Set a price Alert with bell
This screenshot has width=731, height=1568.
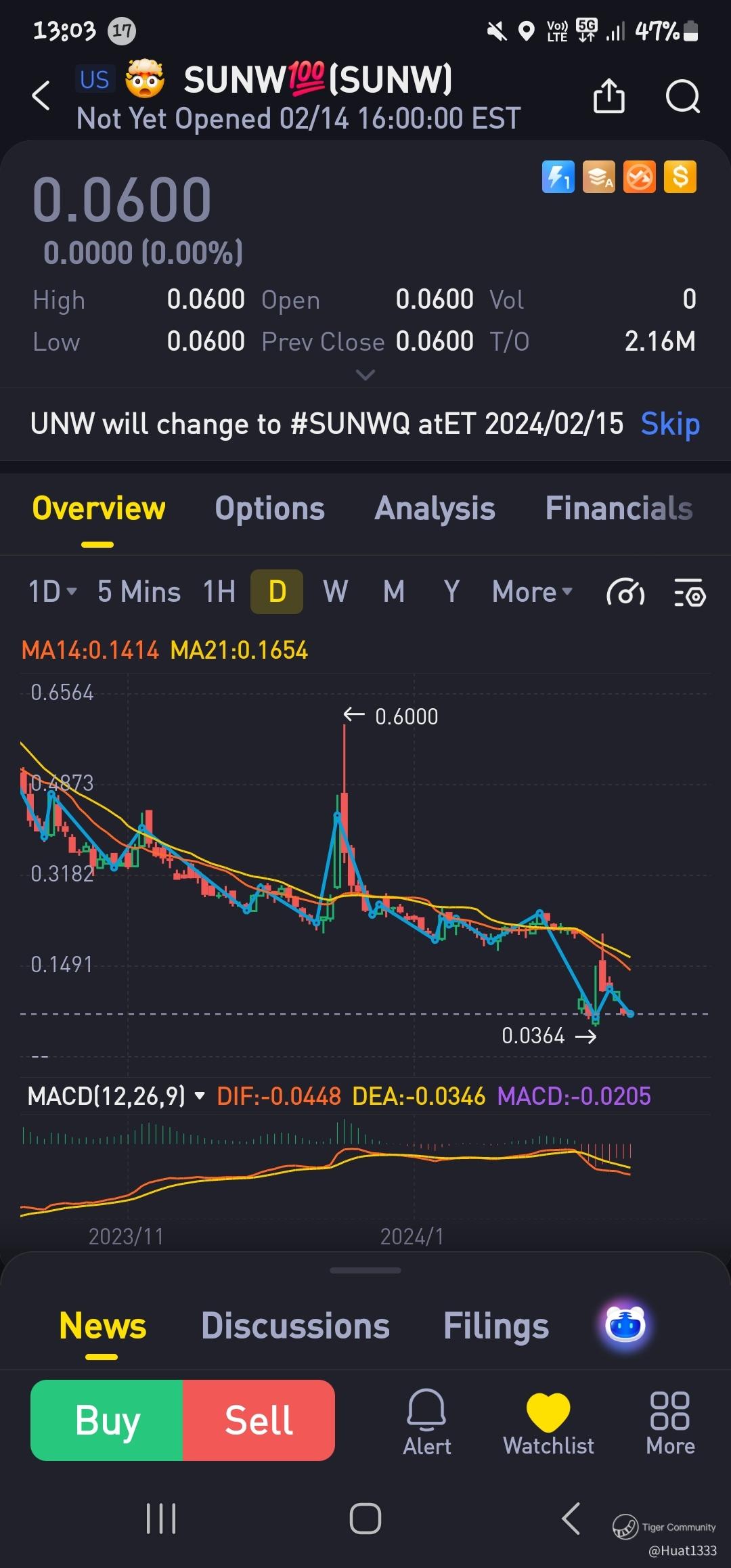tap(427, 1422)
